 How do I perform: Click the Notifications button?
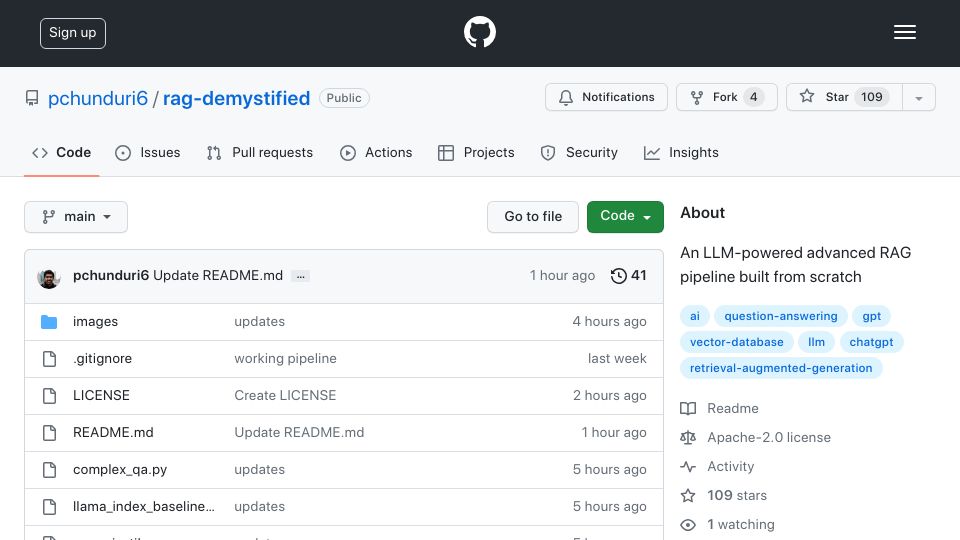click(x=606, y=97)
